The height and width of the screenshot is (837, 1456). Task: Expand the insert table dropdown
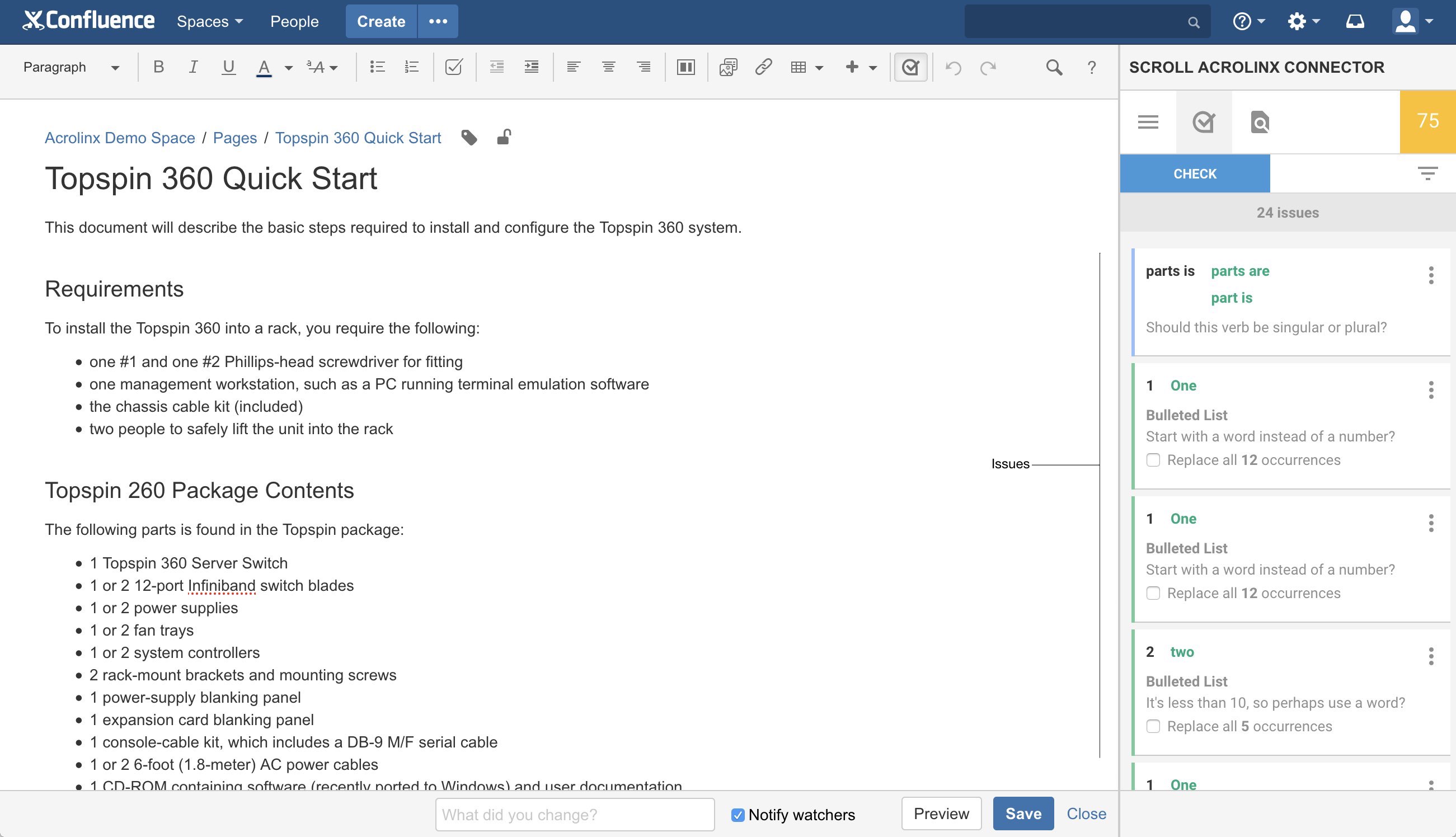(x=819, y=68)
